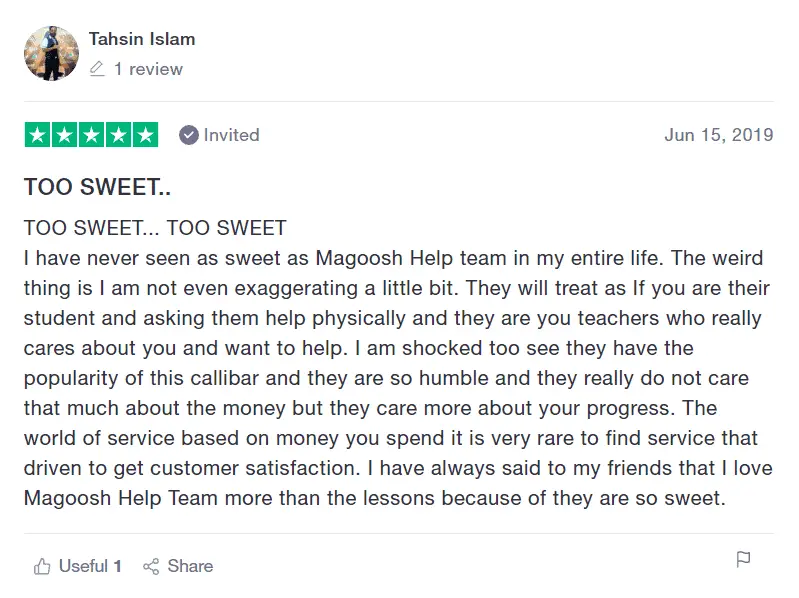
Task: Open the bold "TOO SWEET.." review title
Action: [x=97, y=187]
